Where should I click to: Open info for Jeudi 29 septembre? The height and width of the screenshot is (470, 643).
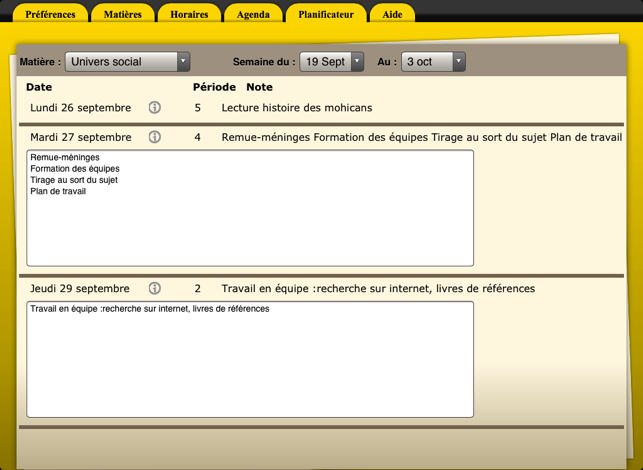[x=155, y=288]
